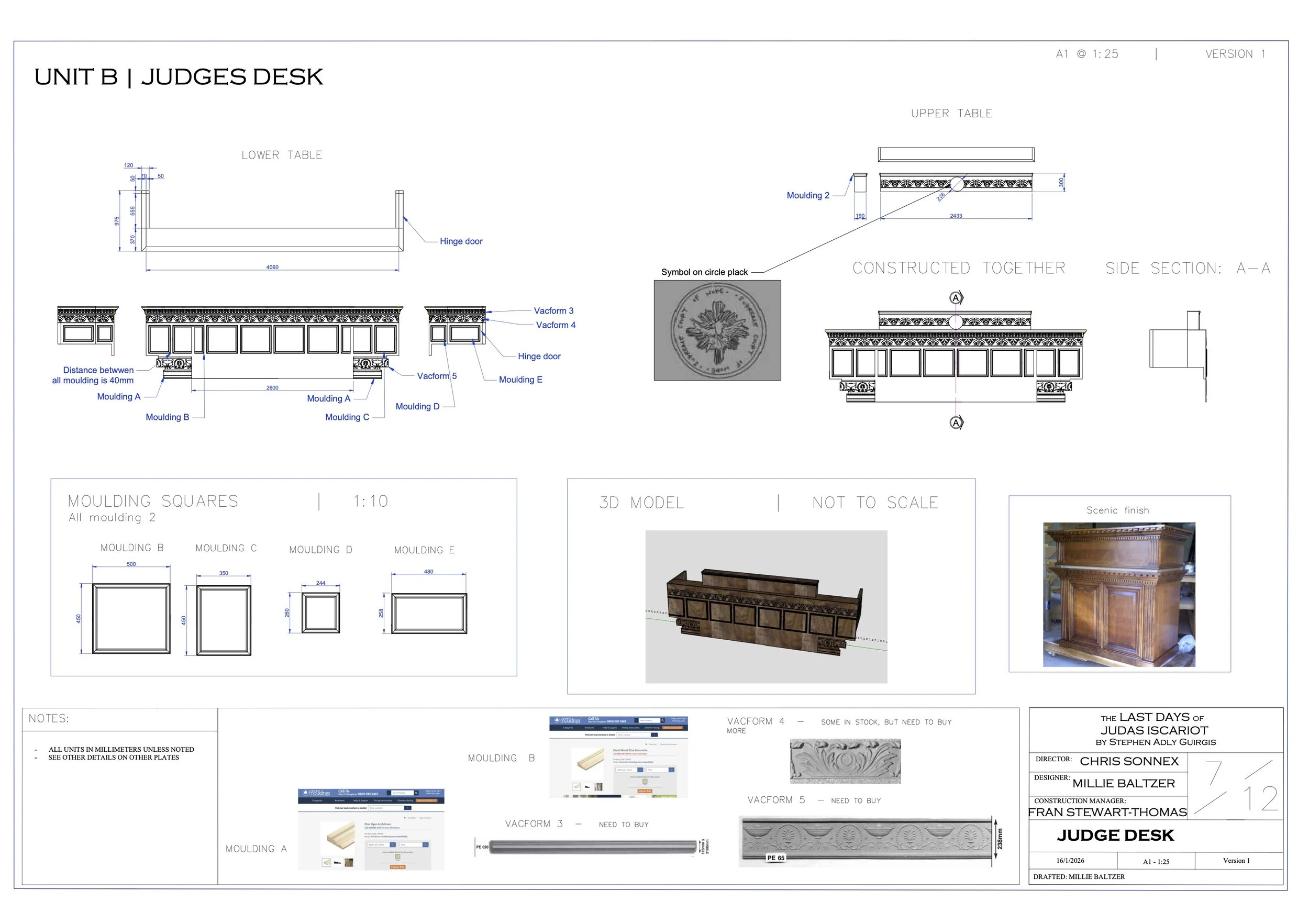
Task: Click the 'Scenic finish' caption
Action: (1117, 510)
